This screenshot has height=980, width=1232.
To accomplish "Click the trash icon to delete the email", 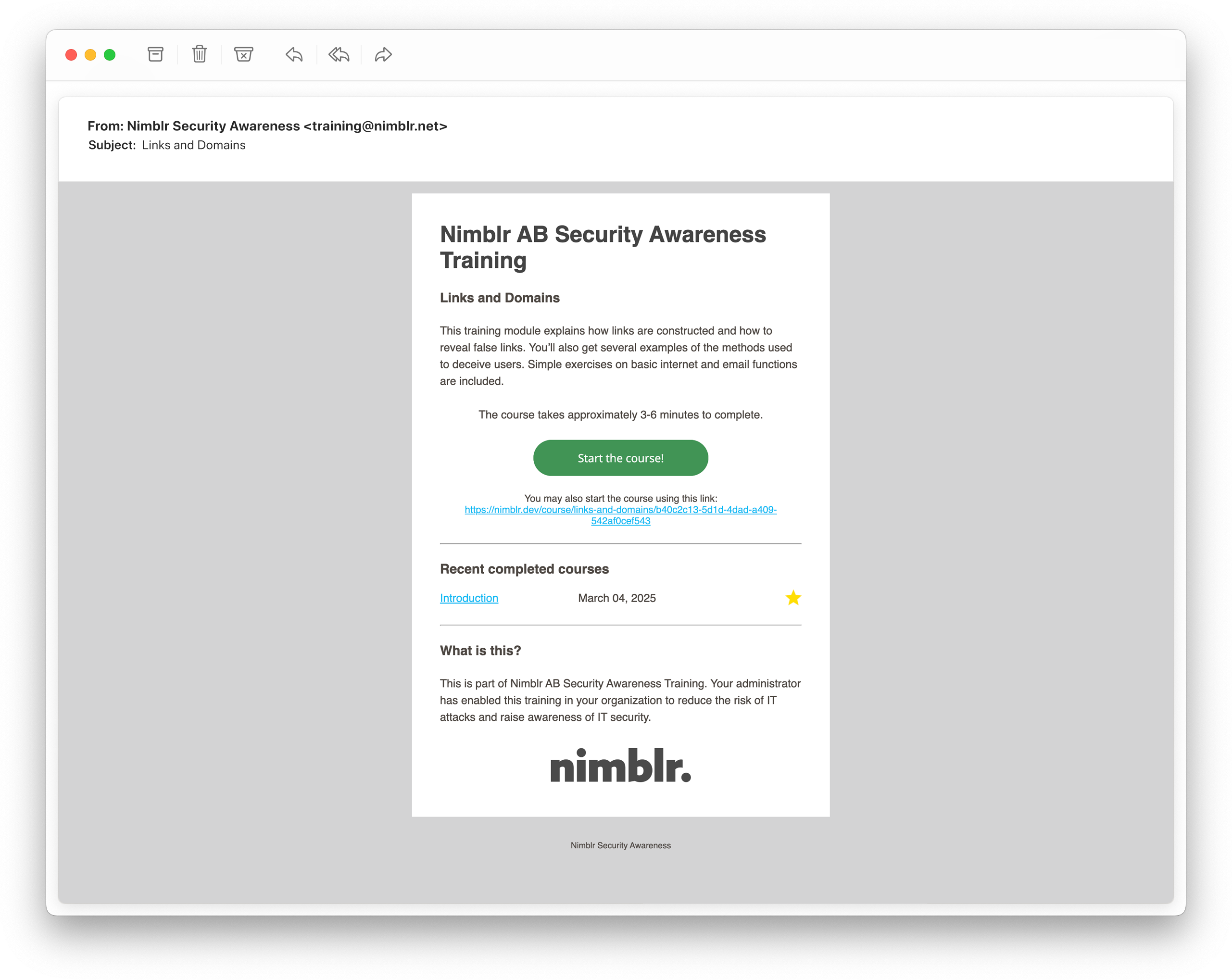I will pyautogui.click(x=200, y=54).
